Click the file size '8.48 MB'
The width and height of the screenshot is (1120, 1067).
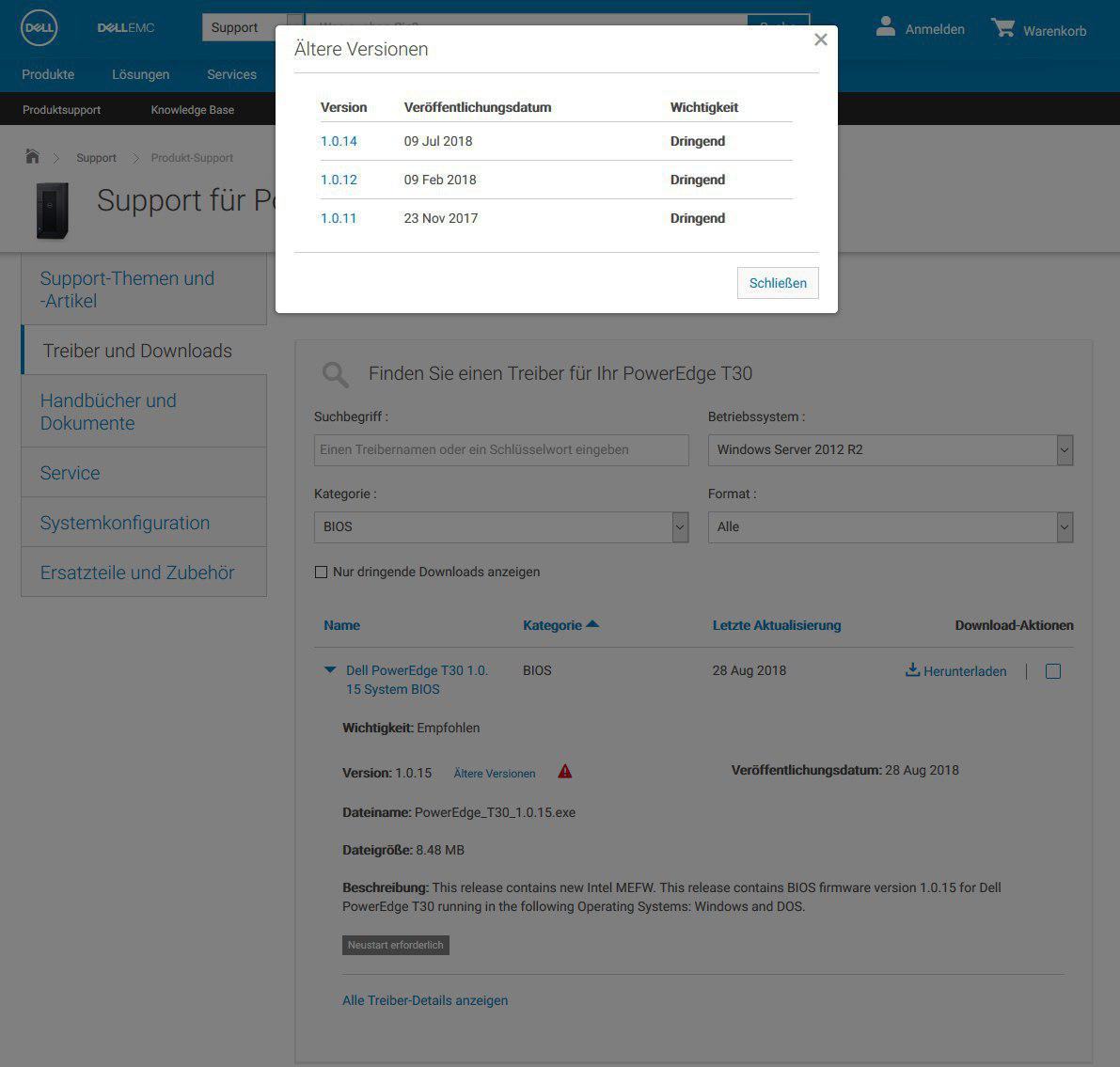click(440, 851)
